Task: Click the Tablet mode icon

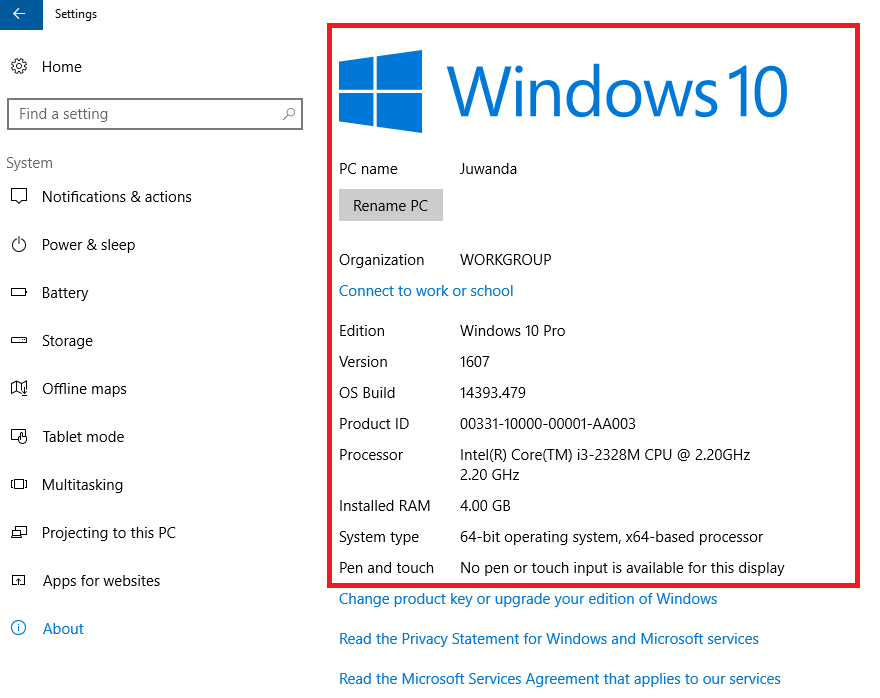Action: click(19, 436)
